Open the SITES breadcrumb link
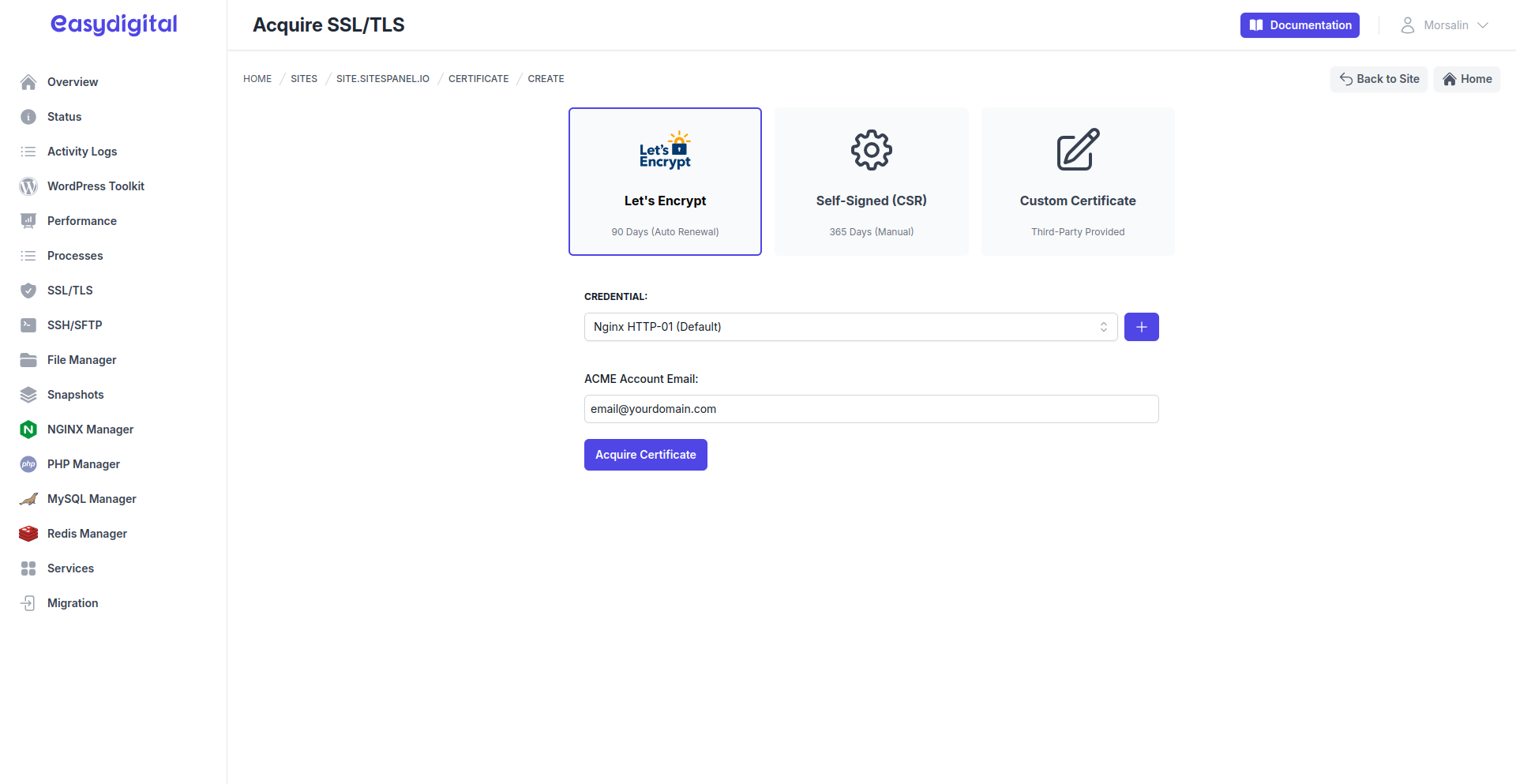This screenshot has width=1516, height=784. [x=303, y=78]
